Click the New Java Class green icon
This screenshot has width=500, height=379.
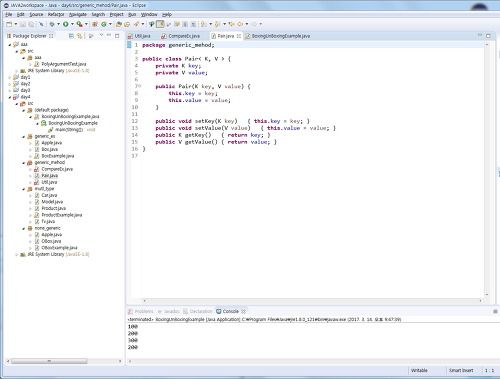104,24
